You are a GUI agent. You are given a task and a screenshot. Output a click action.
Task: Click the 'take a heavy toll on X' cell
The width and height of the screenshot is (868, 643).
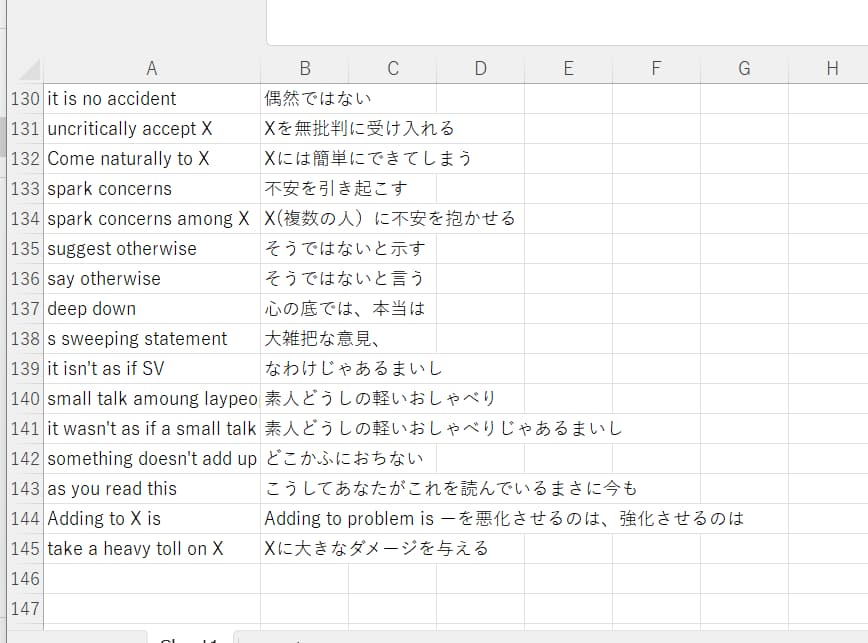pos(151,549)
